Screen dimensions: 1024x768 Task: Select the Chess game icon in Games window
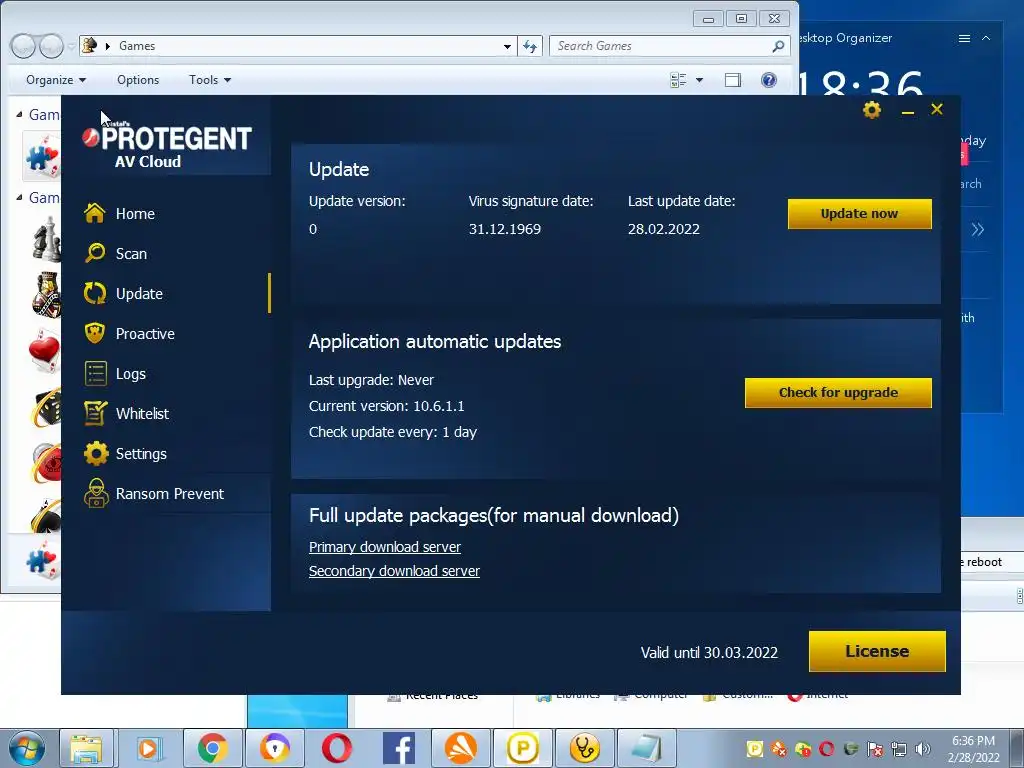coord(47,240)
